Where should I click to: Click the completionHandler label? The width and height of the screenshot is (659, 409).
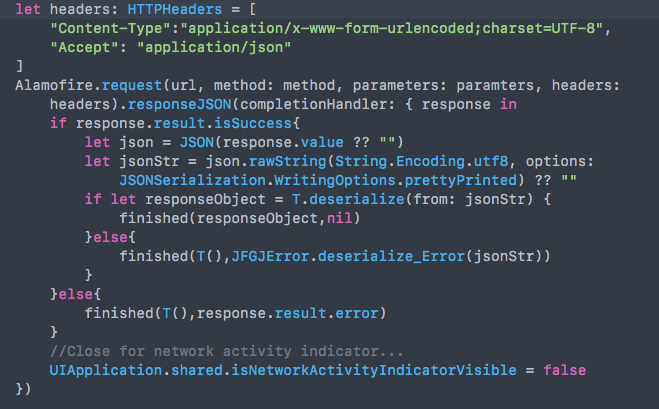[313, 104]
